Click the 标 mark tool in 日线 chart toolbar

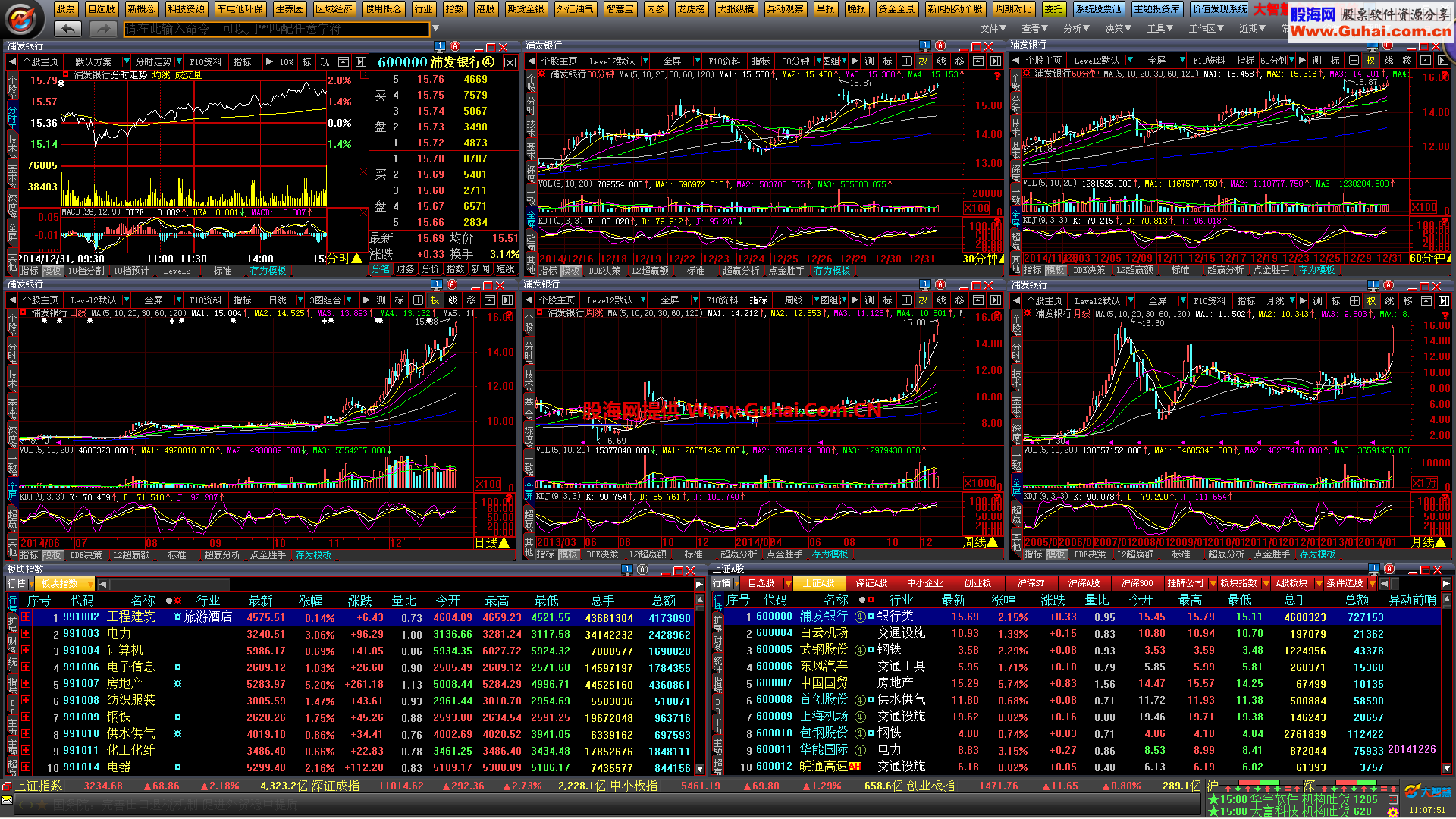point(400,300)
